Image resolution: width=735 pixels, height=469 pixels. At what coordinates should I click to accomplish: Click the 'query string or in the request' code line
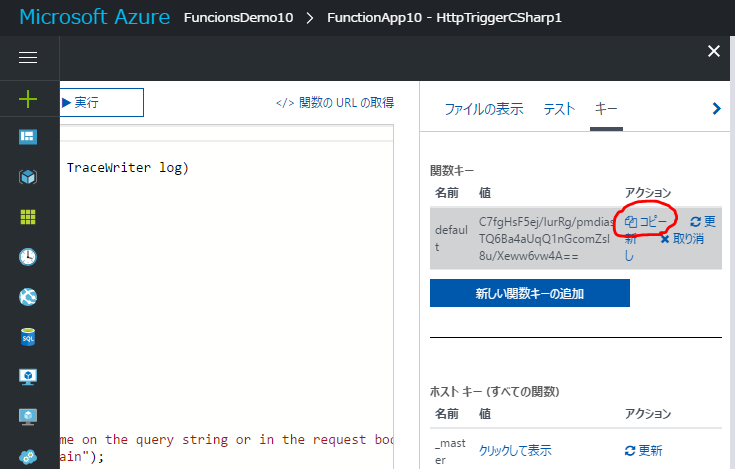227,439
